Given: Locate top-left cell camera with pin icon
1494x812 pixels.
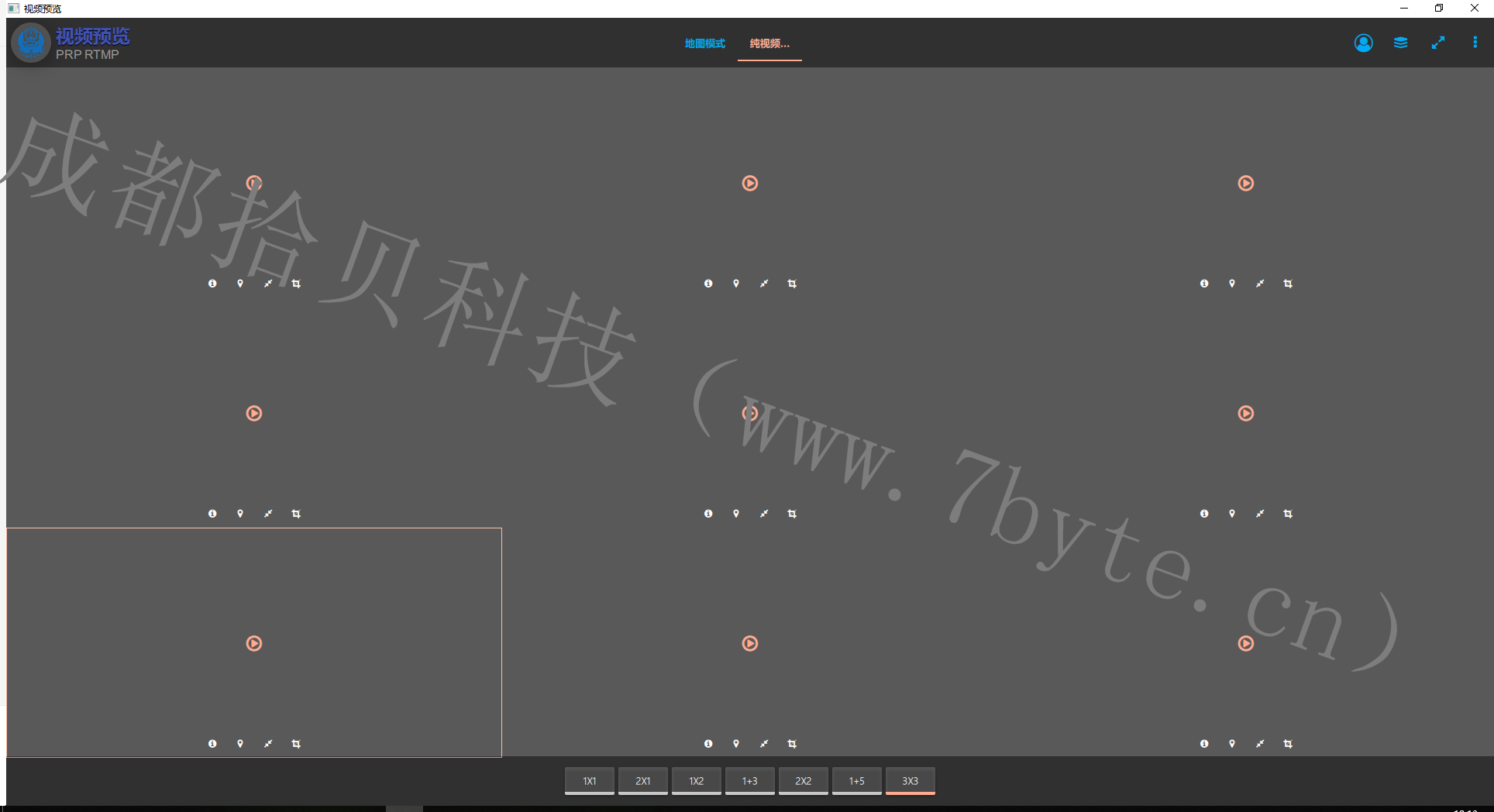Looking at the screenshot, I should (x=240, y=284).
